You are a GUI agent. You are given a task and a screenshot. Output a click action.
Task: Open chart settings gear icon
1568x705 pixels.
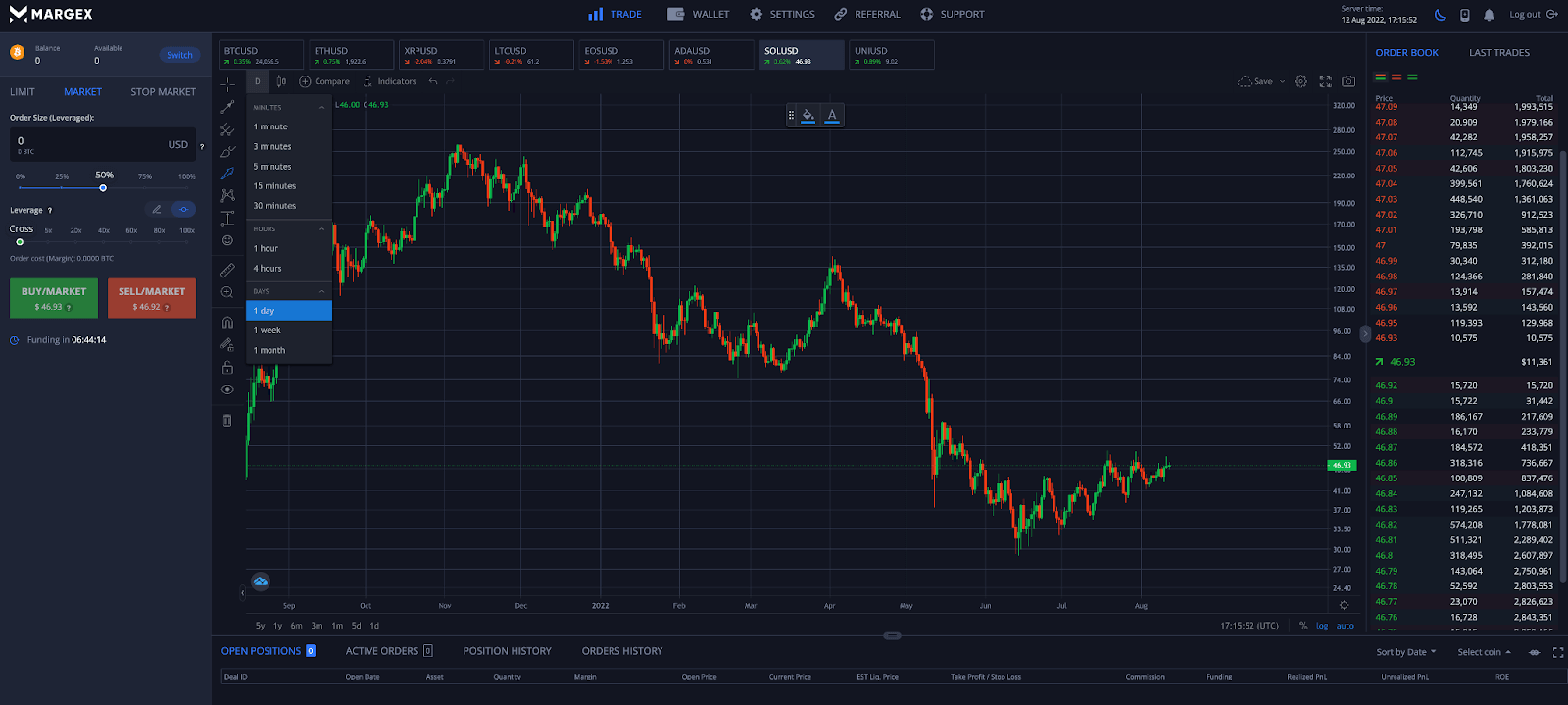tap(1300, 81)
